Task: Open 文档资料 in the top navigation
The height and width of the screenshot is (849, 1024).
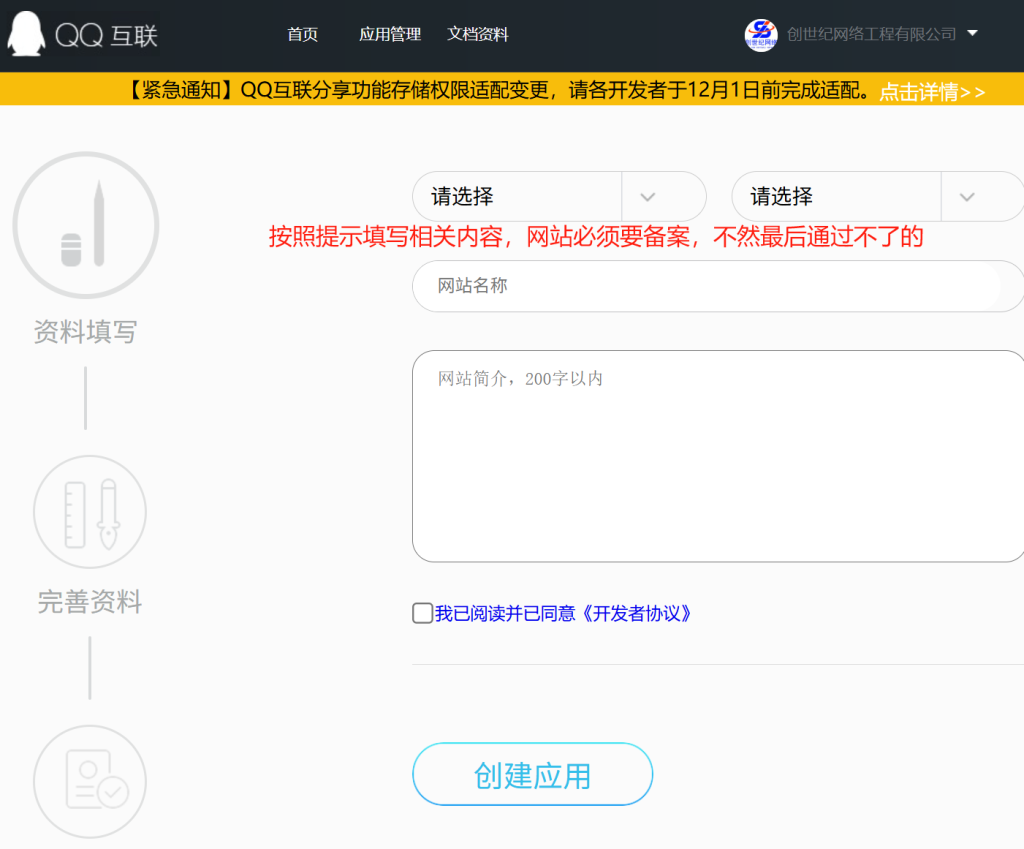Action: coord(477,34)
